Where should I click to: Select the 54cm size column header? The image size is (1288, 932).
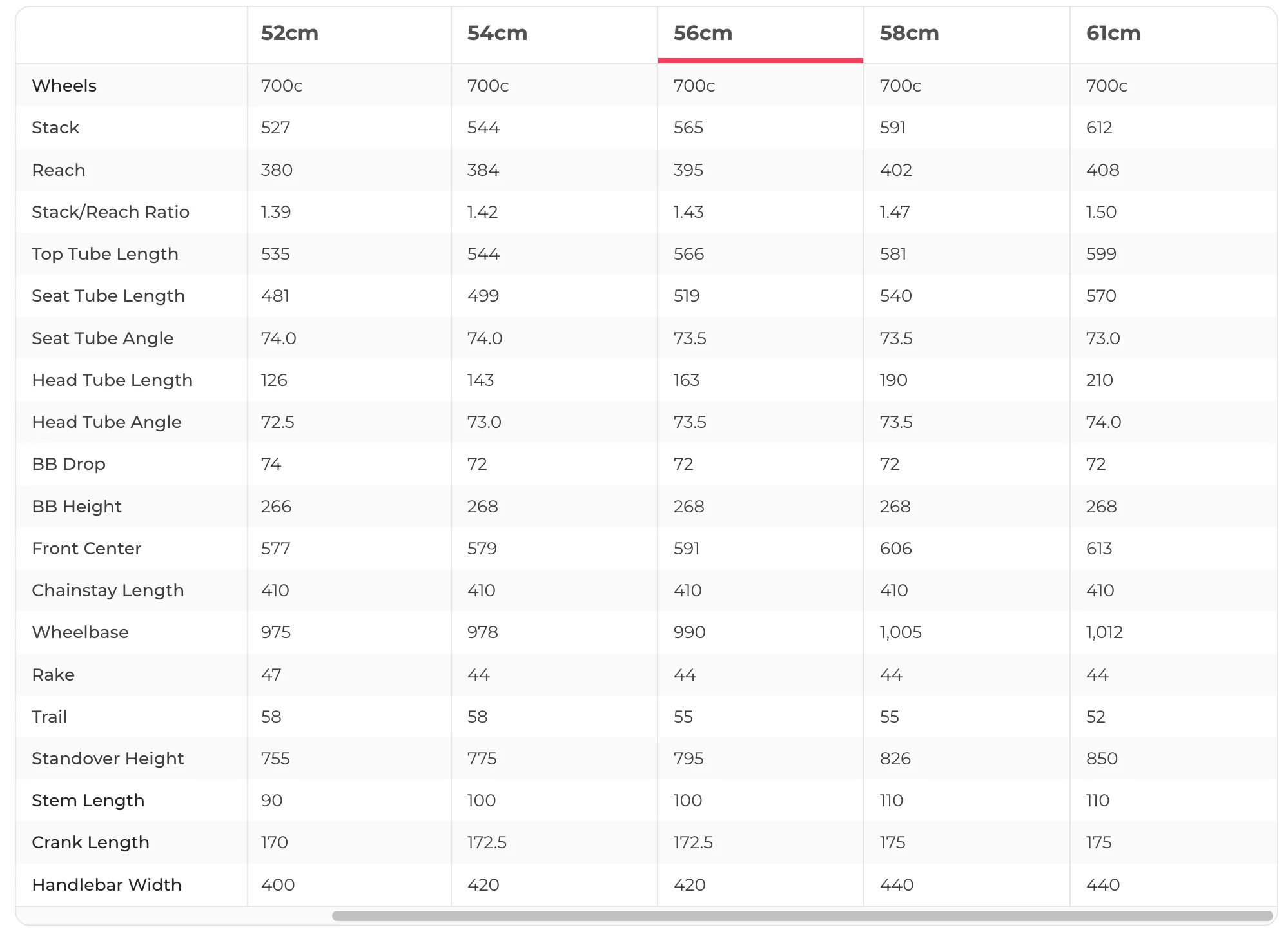(x=497, y=33)
